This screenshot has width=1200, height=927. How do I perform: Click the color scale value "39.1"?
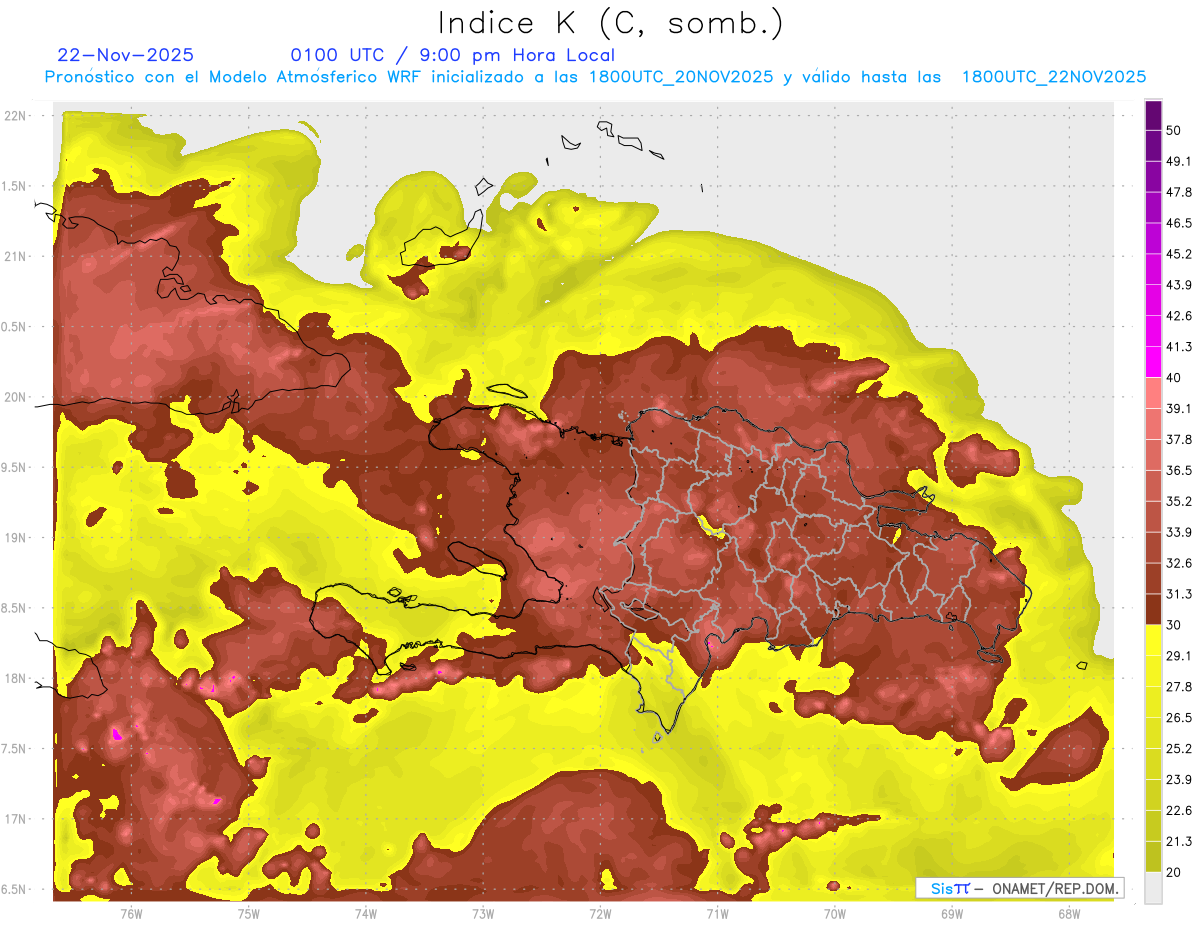1179,408
